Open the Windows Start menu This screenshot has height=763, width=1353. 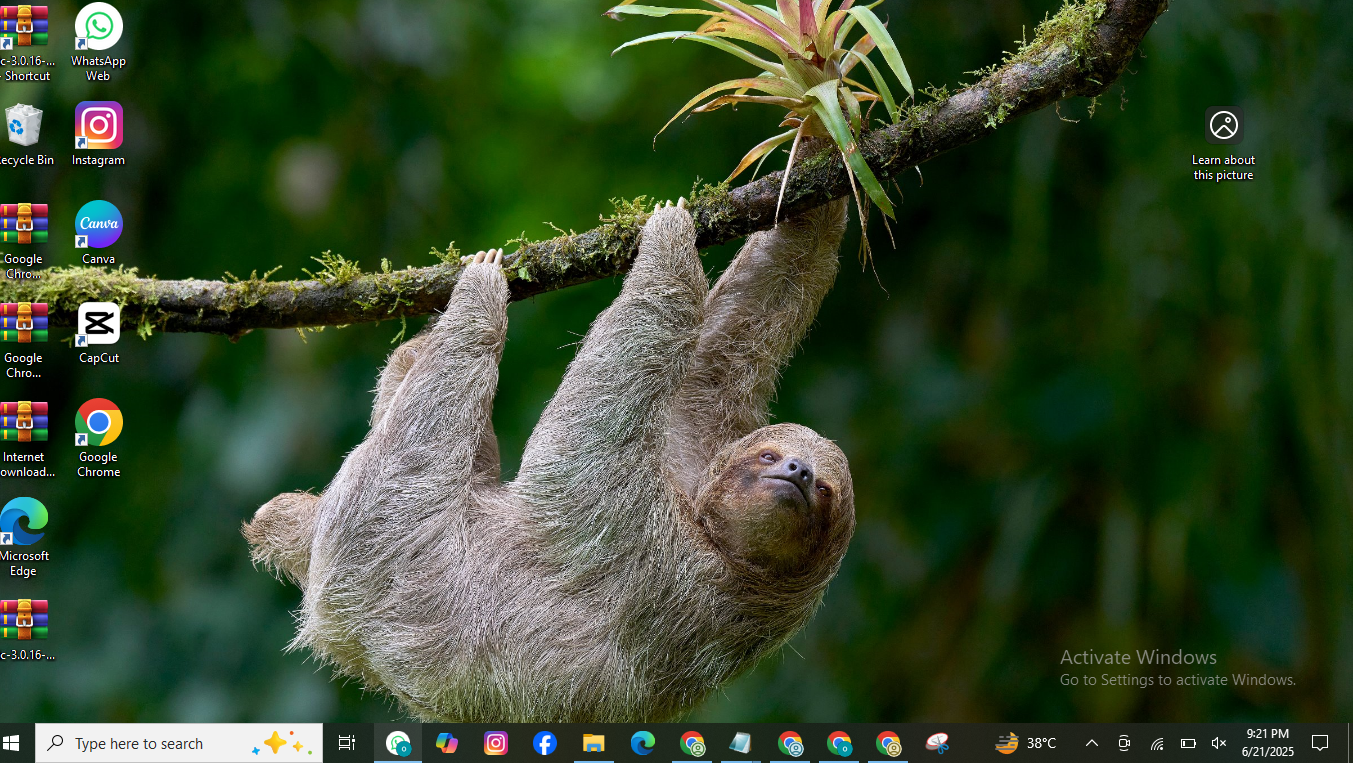[x=12, y=743]
